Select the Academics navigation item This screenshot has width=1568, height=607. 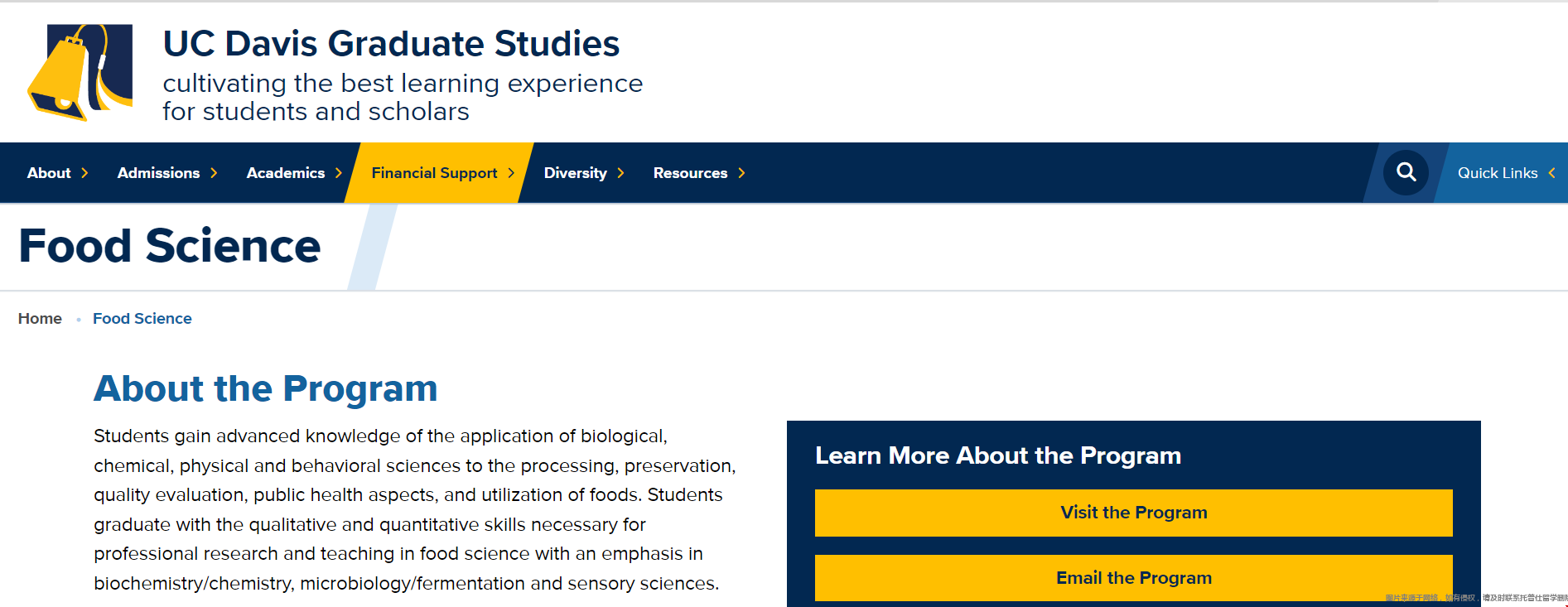tap(286, 173)
